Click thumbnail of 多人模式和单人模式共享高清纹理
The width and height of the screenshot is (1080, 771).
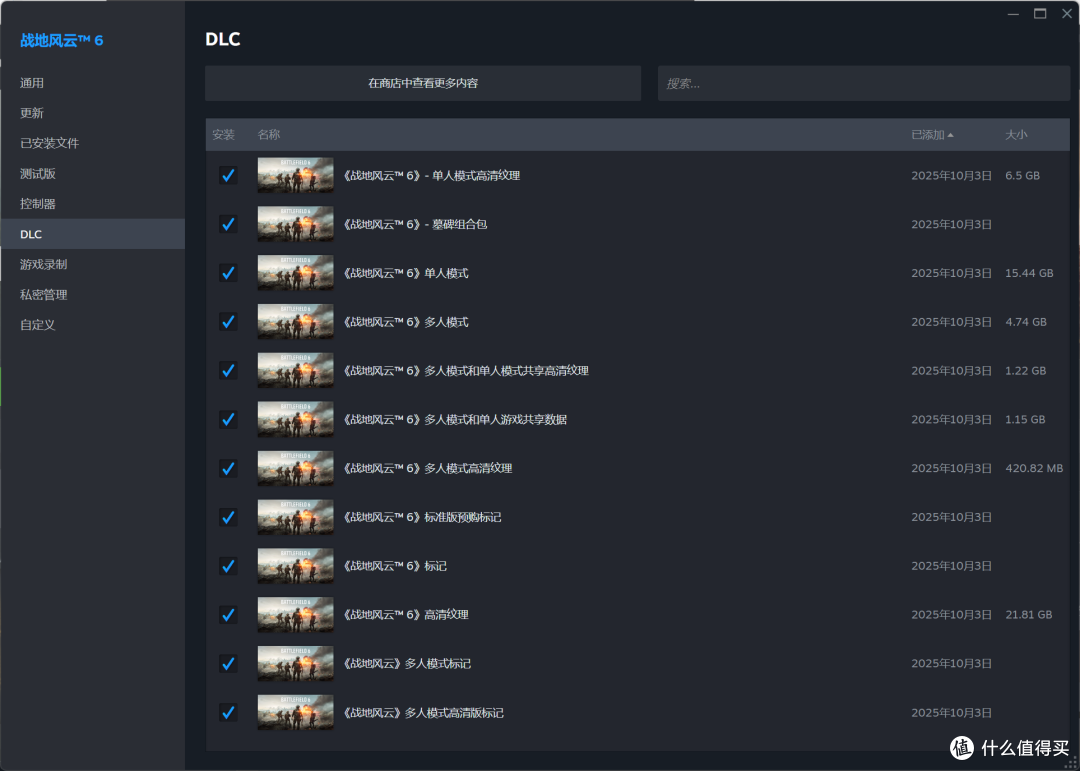pyautogui.click(x=295, y=371)
